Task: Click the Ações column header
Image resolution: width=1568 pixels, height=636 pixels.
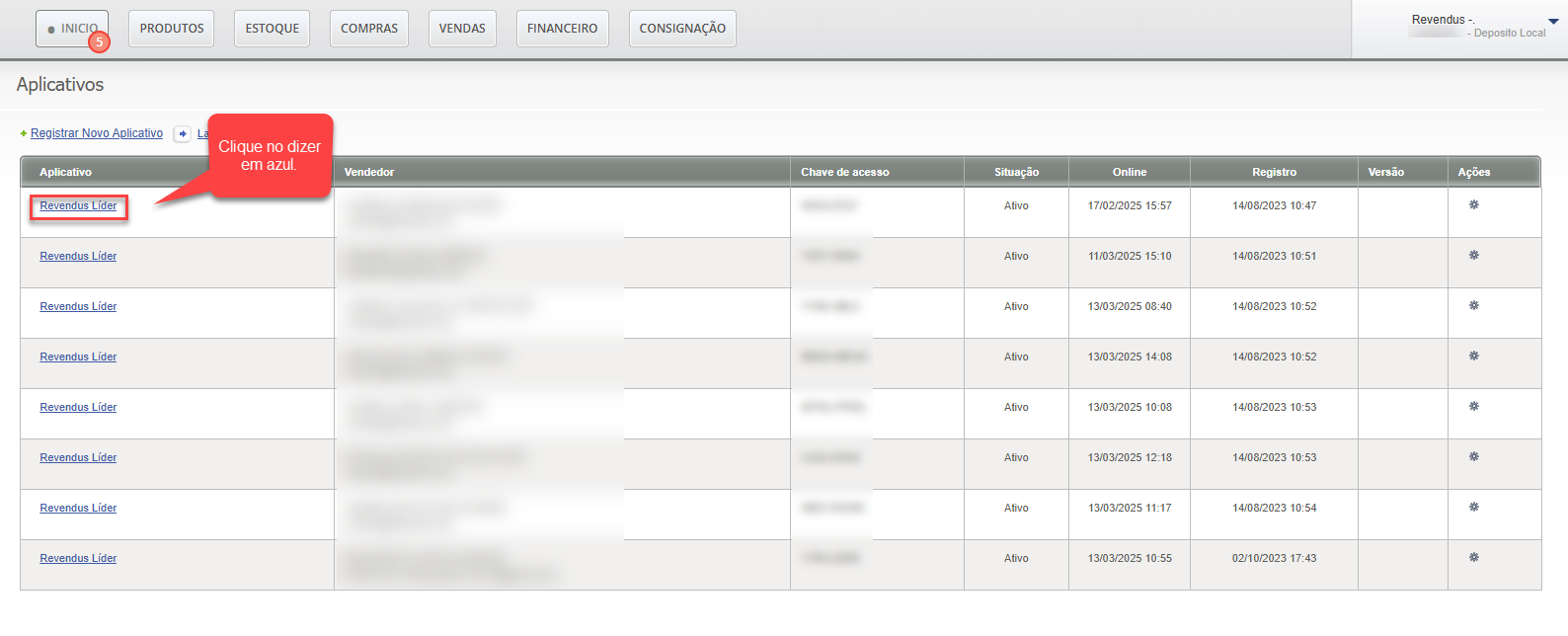Action: pyautogui.click(x=1474, y=172)
